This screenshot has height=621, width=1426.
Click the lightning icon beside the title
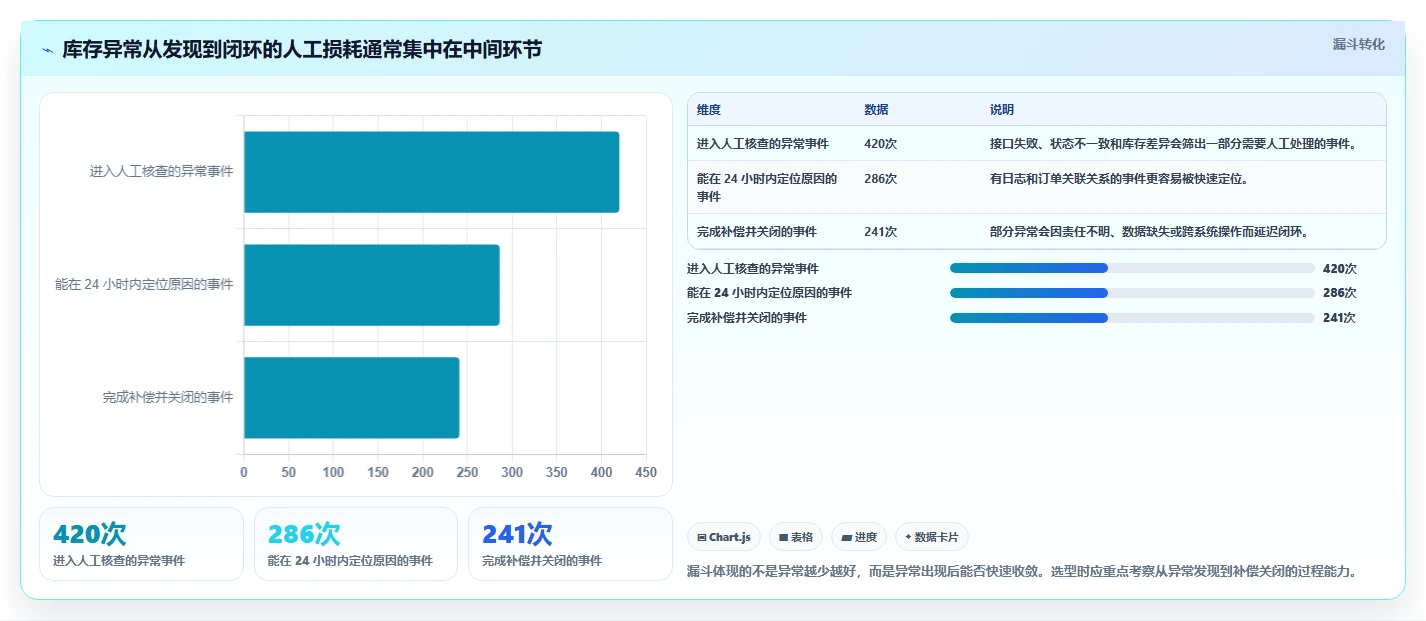pyautogui.click(x=47, y=50)
